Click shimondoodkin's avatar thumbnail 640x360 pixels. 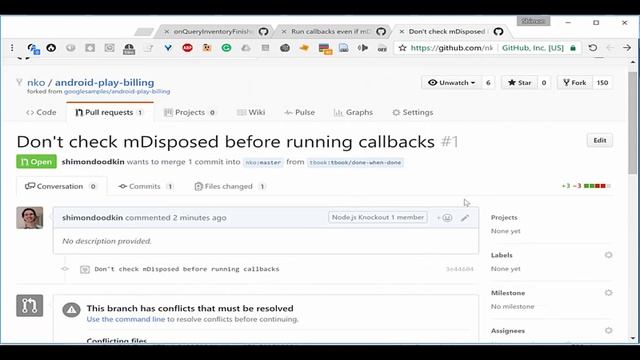(29, 218)
